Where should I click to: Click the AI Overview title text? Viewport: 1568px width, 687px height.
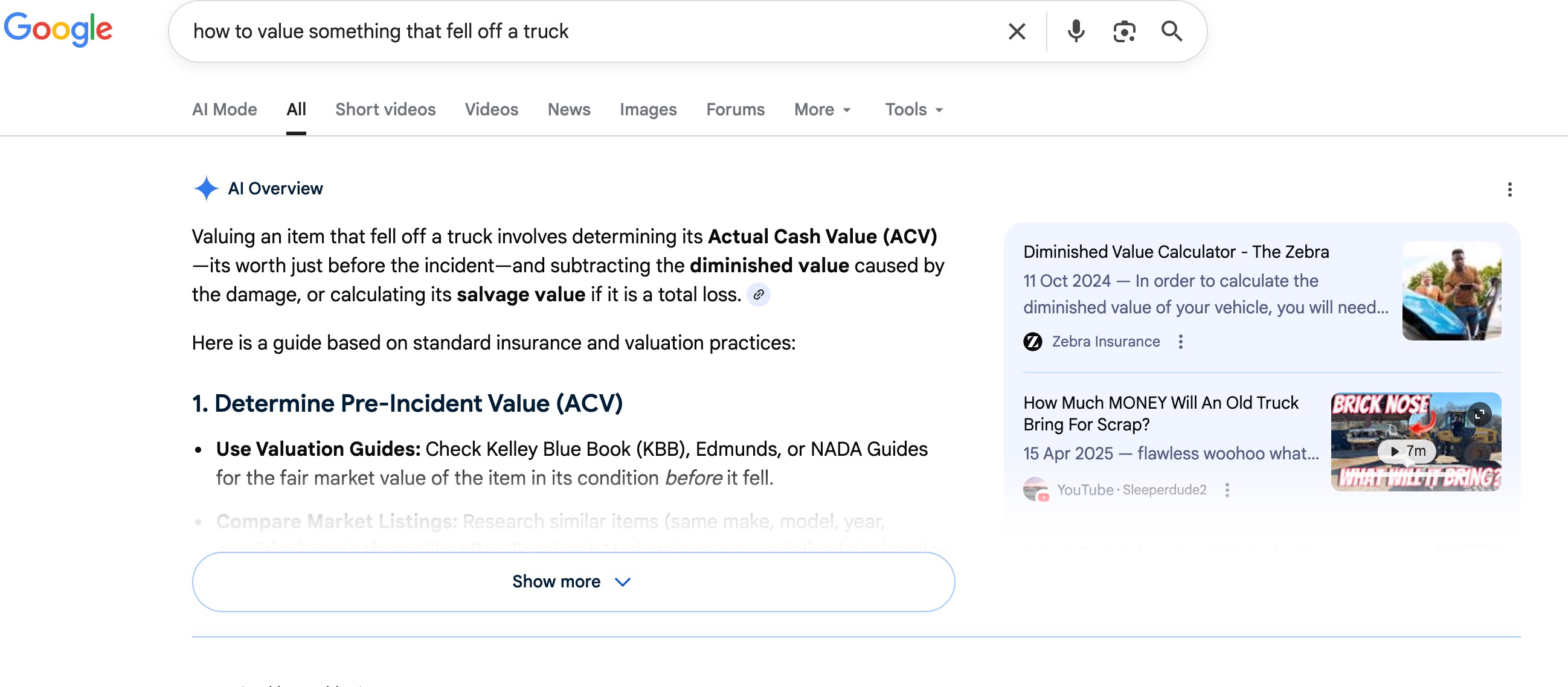pyautogui.click(x=275, y=188)
